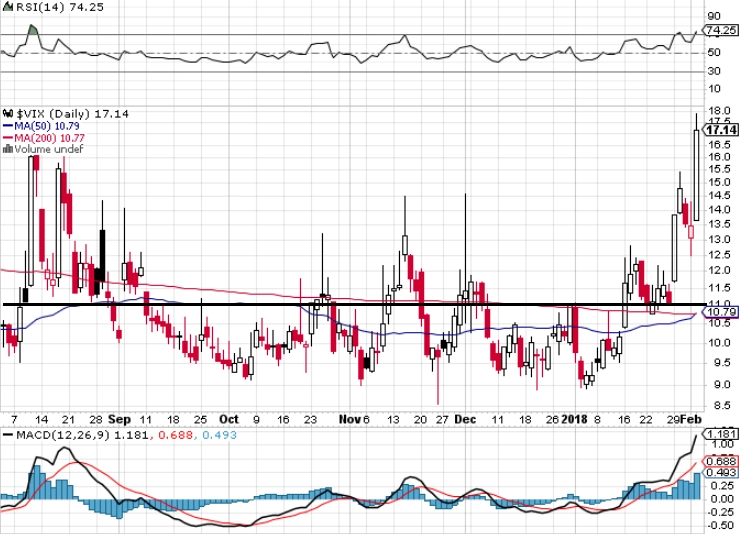
Task: Click the RSI(14) indicator icon
Action: (x=7, y=7)
